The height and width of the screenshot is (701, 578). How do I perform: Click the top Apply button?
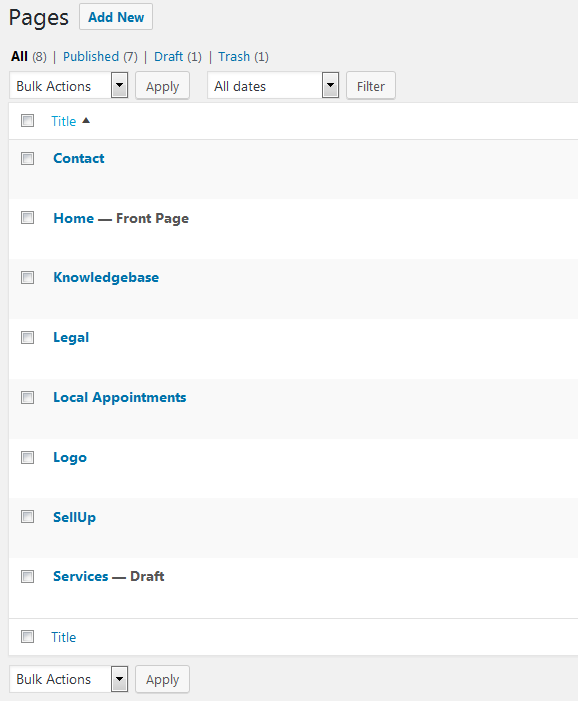(163, 85)
